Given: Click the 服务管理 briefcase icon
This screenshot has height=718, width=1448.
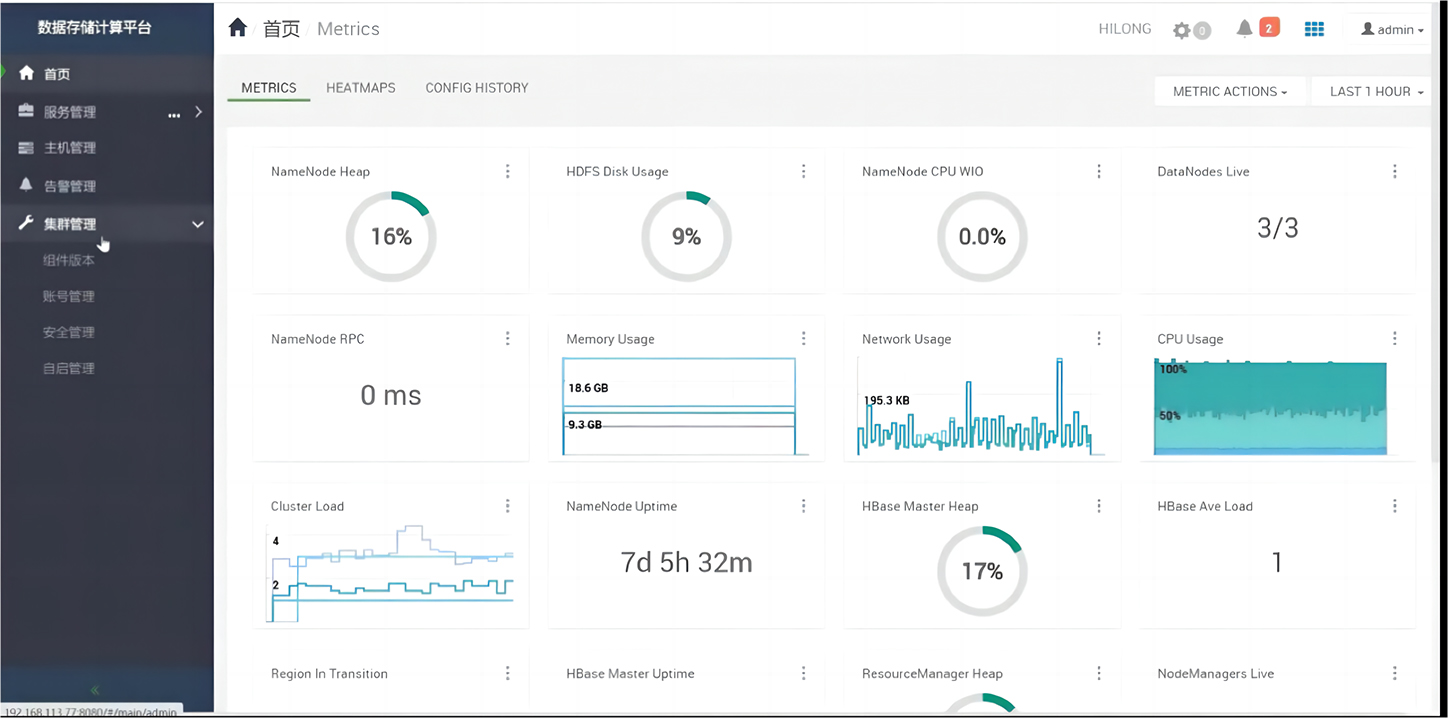Looking at the screenshot, I should [x=26, y=111].
